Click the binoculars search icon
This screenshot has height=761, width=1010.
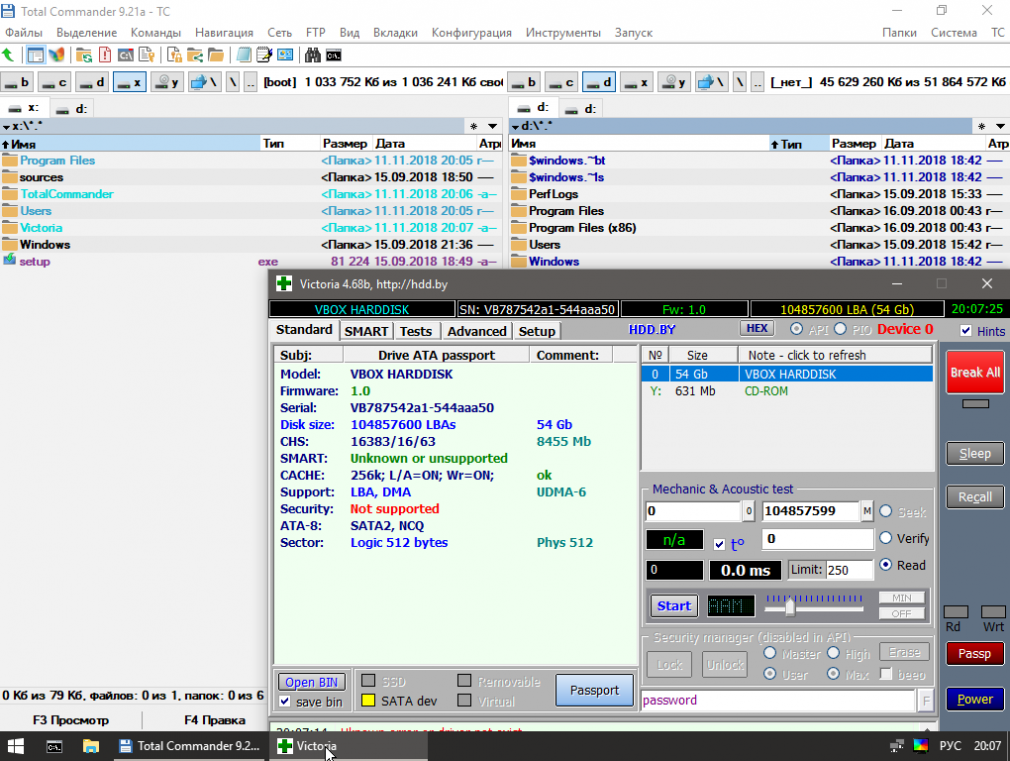click(313, 55)
